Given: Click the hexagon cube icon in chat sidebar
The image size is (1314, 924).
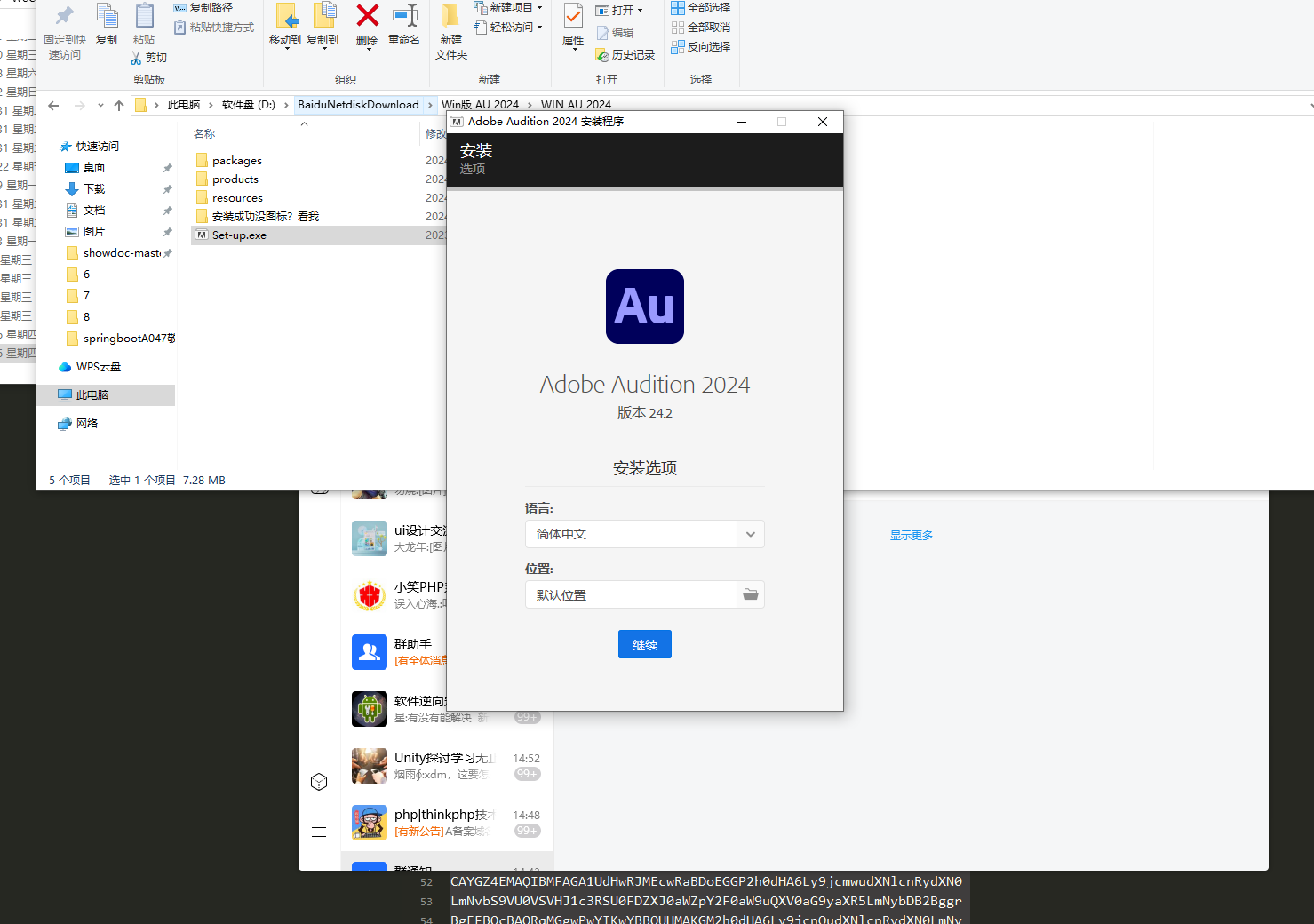Looking at the screenshot, I should pyautogui.click(x=319, y=782).
